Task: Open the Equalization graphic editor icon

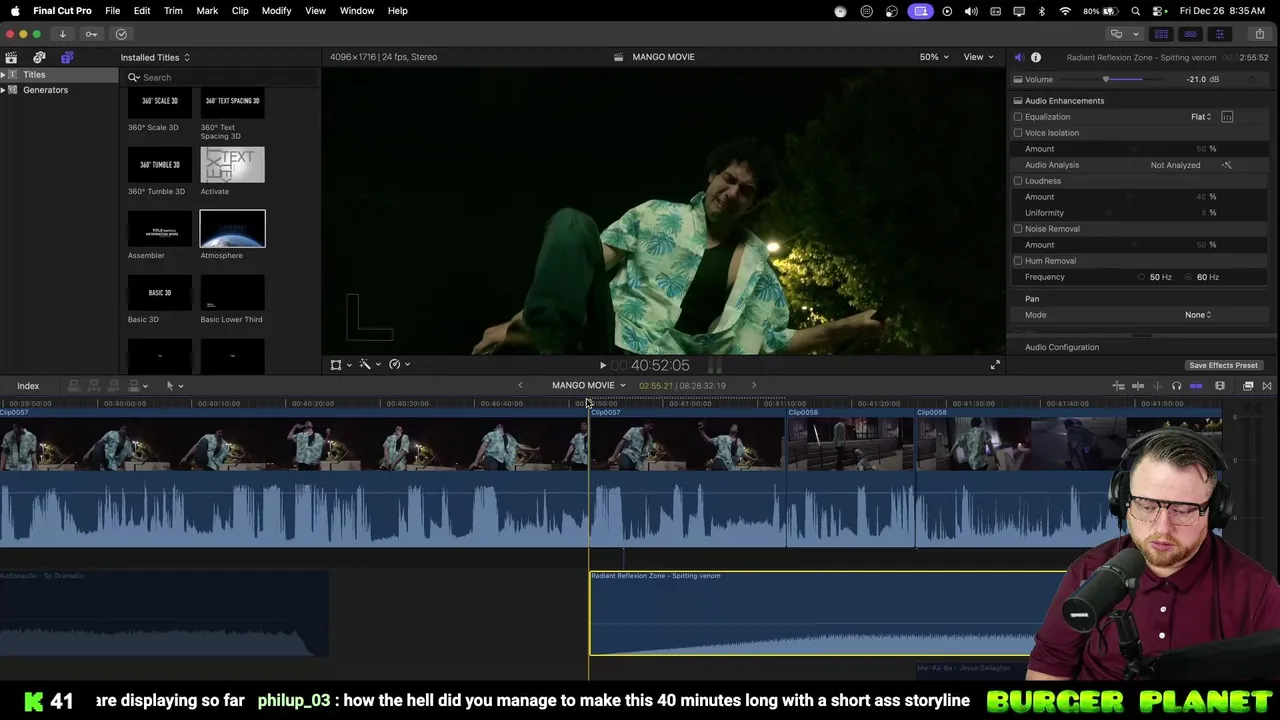Action: pyautogui.click(x=1227, y=117)
